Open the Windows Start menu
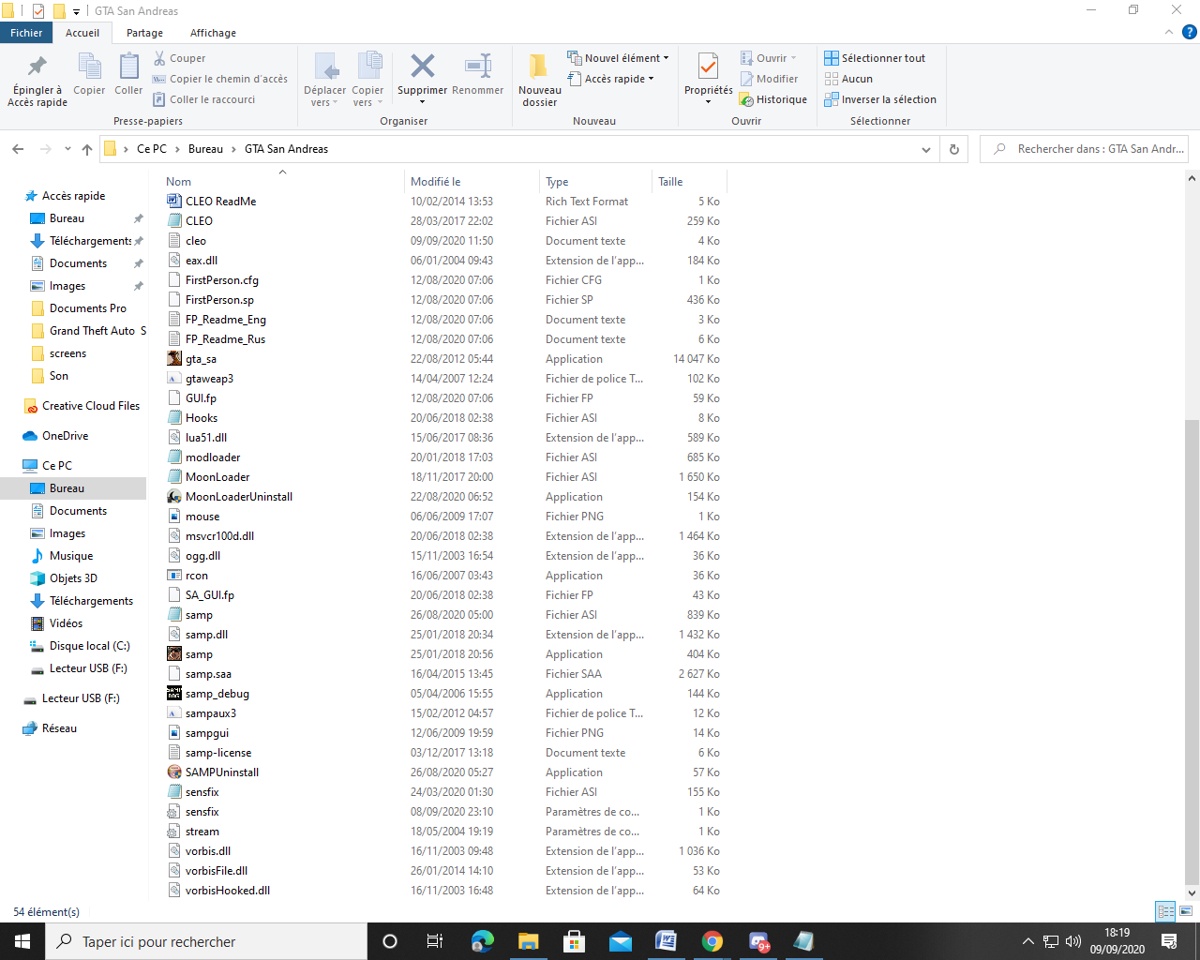The image size is (1200, 960). [22, 941]
